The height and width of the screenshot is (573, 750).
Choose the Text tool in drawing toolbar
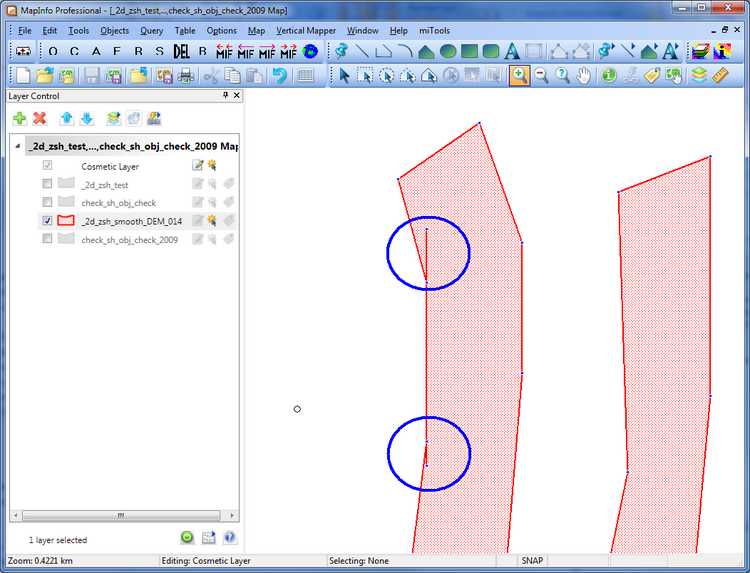point(512,51)
